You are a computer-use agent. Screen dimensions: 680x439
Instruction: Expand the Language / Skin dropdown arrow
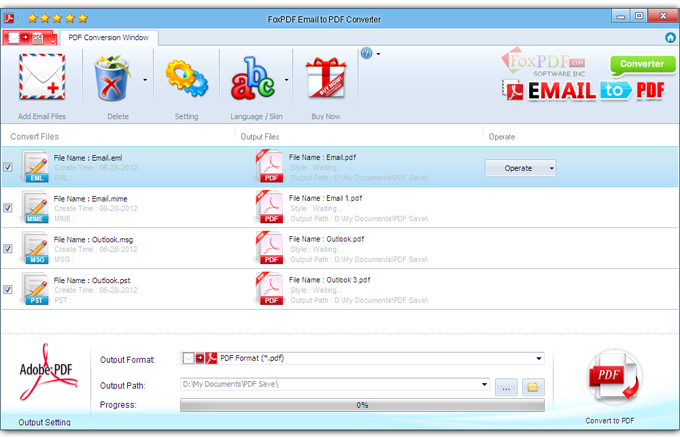coord(286,80)
